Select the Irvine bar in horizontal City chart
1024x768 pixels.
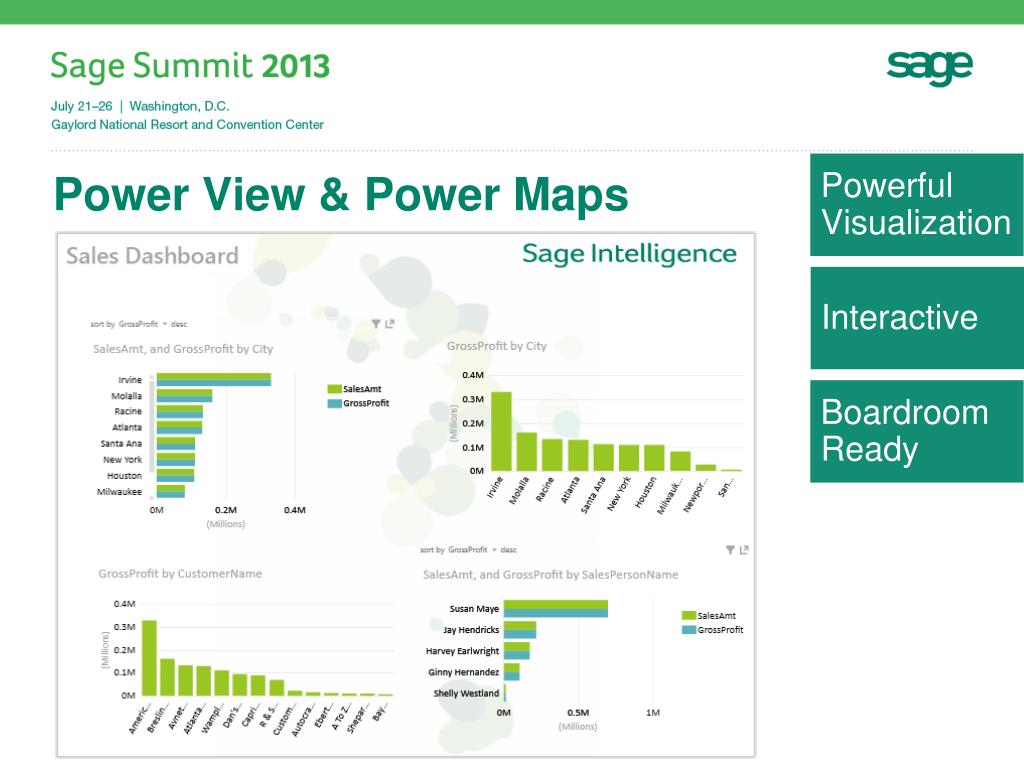pyautogui.click(x=214, y=379)
